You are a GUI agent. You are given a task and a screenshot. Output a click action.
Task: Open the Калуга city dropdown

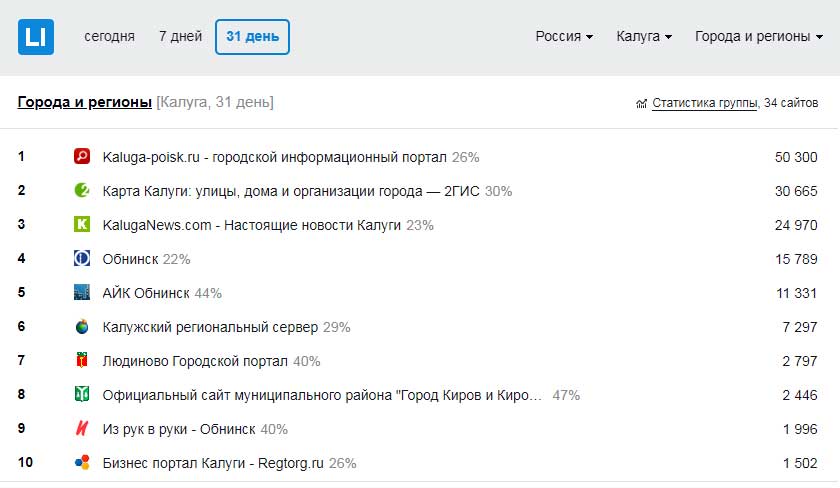click(643, 36)
